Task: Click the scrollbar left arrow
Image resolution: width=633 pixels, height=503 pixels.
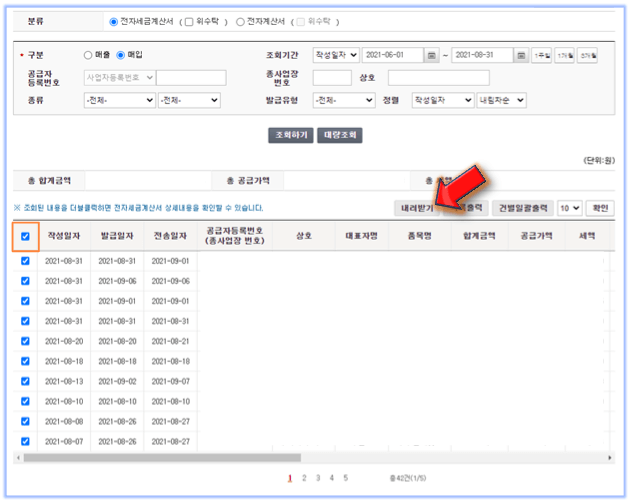Action: tap(18, 458)
